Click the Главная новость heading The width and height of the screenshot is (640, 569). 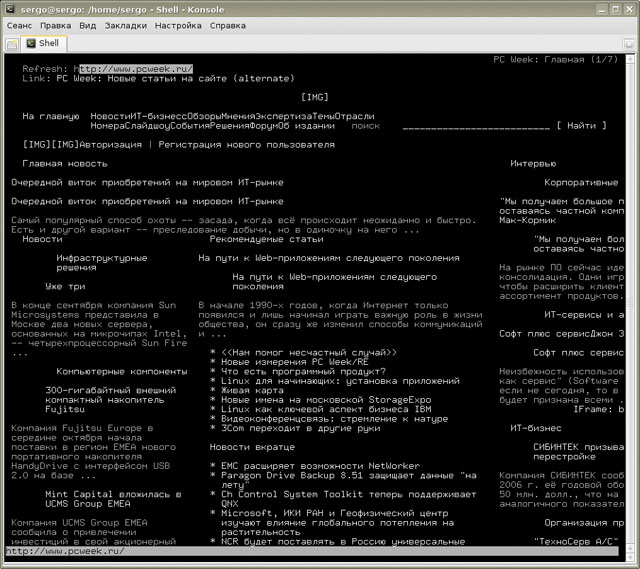point(64,164)
